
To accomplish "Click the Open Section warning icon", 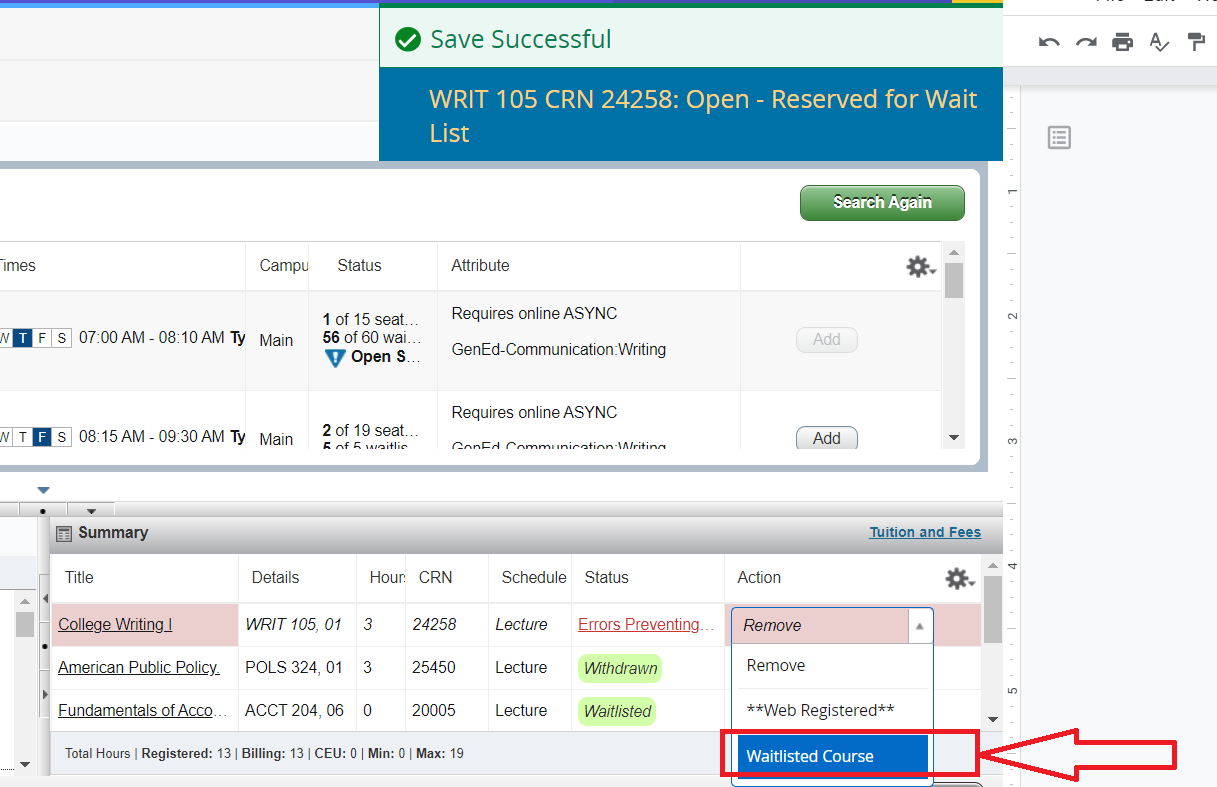I will (x=336, y=357).
